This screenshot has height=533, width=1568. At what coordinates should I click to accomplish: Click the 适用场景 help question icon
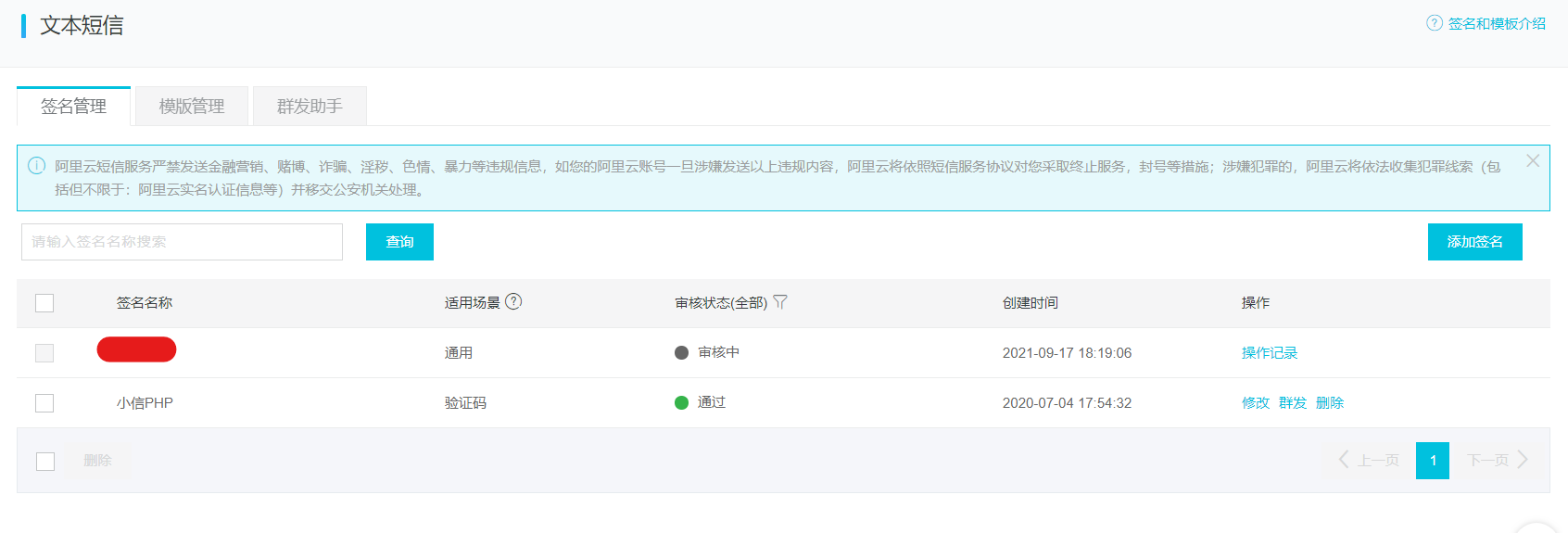click(x=513, y=301)
